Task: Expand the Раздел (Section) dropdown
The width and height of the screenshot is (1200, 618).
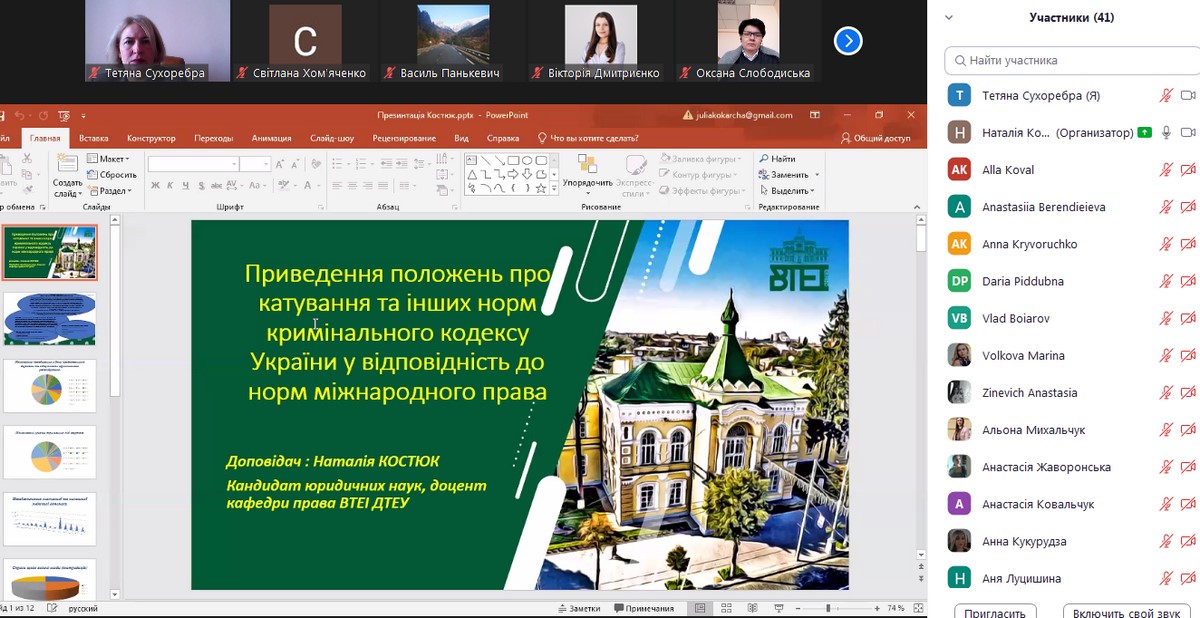Action: tap(108, 191)
